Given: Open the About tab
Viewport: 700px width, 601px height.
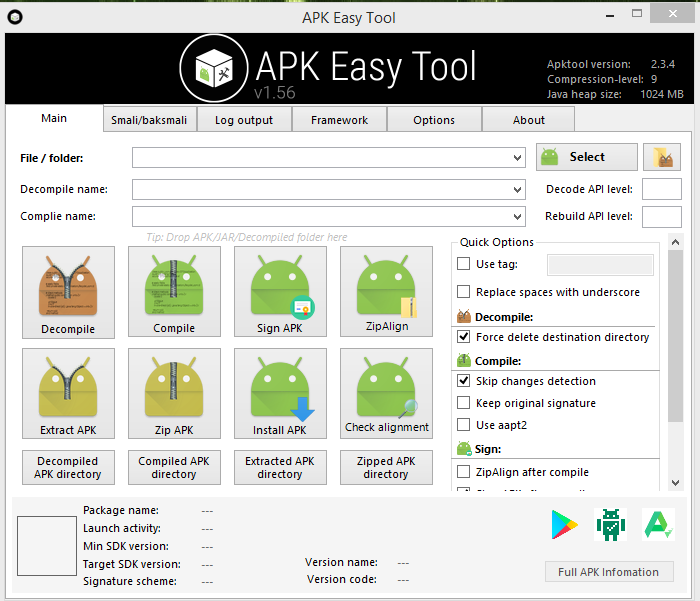Looking at the screenshot, I should click(x=529, y=120).
